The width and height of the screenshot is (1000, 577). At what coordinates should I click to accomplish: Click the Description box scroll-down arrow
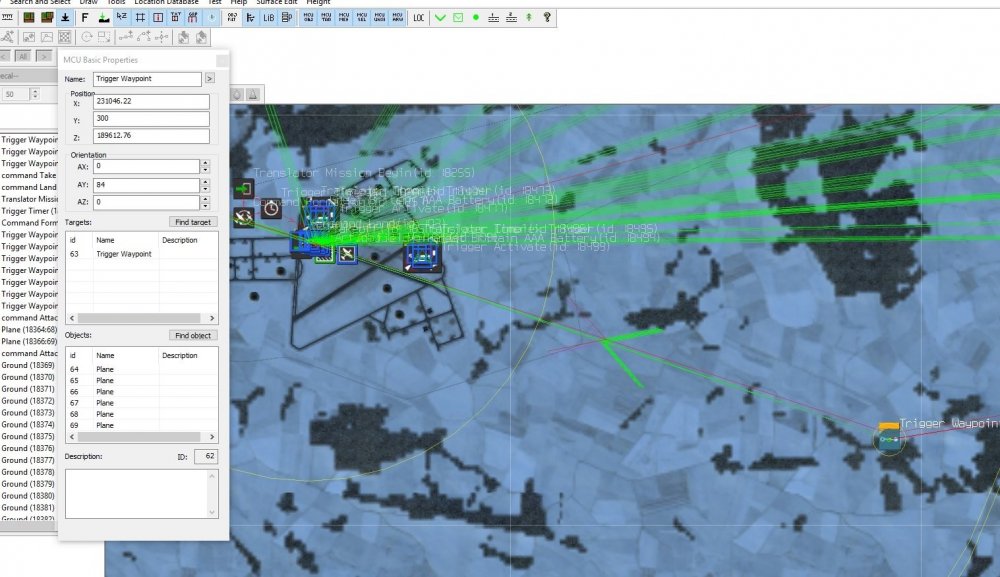[212, 512]
